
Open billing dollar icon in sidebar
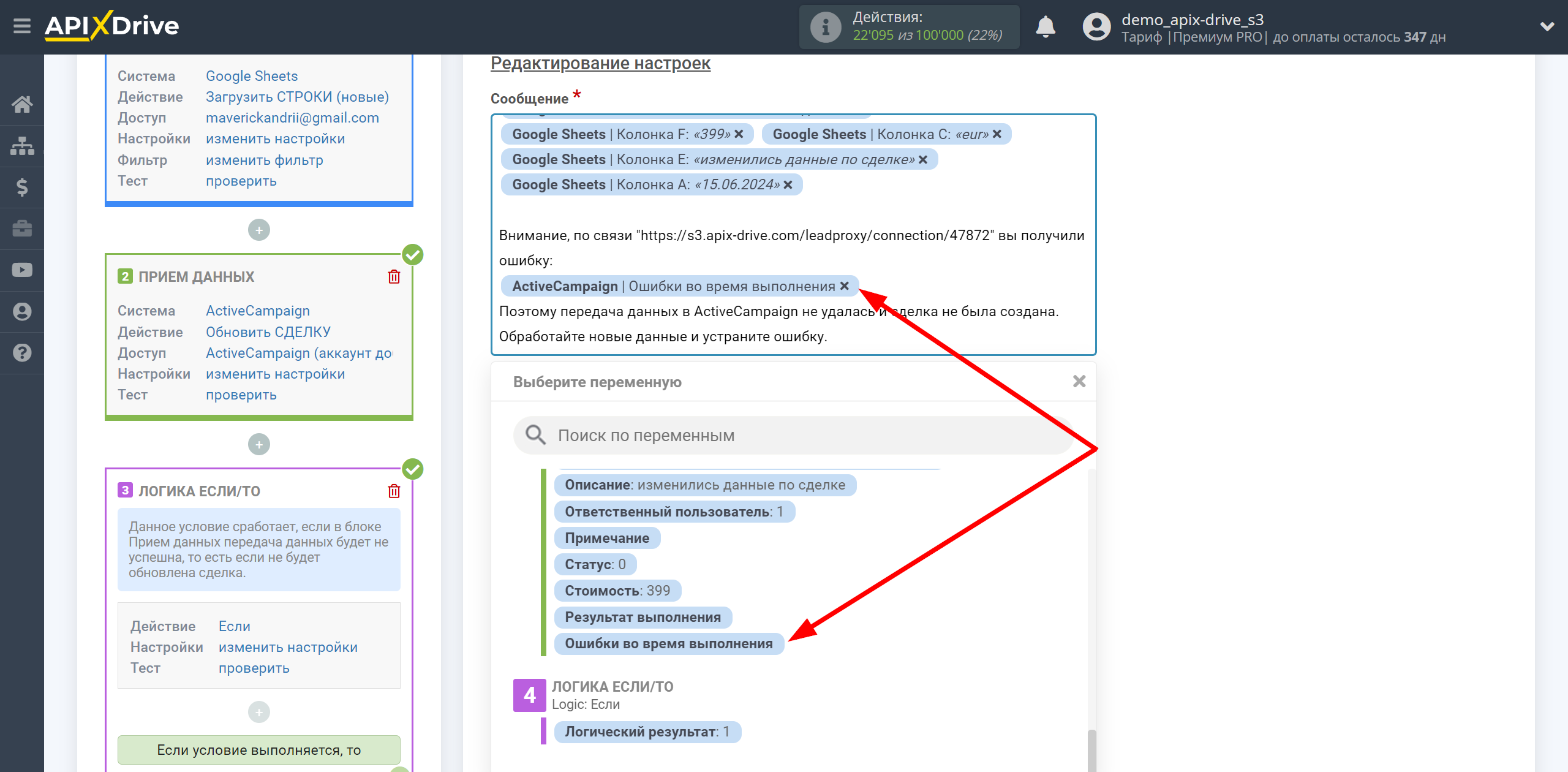pos(22,187)
